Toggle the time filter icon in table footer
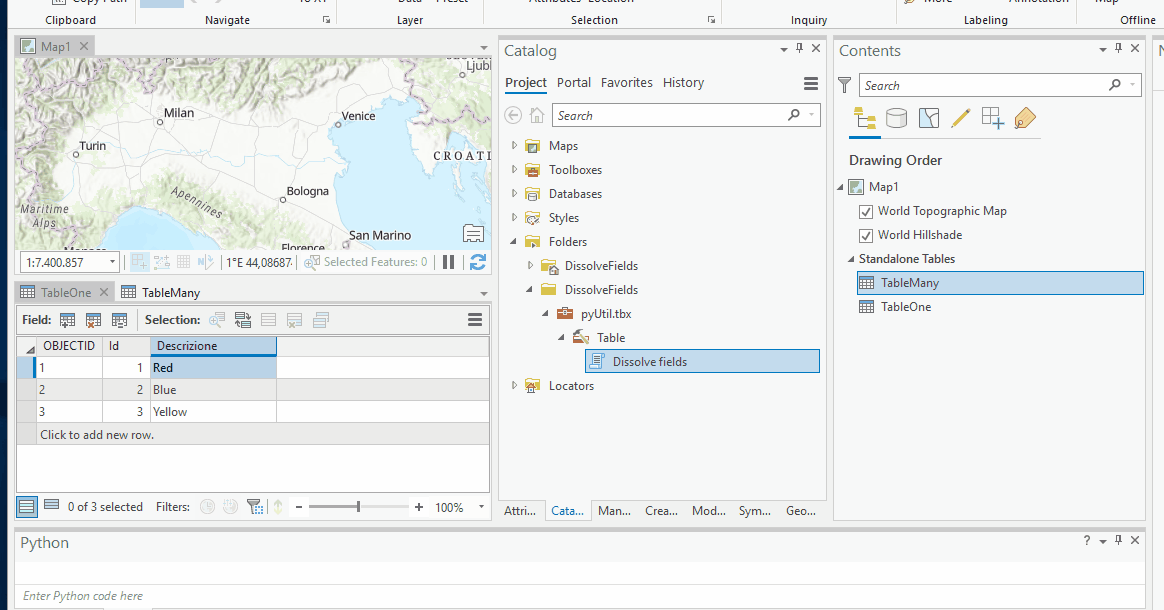The width and height of the screenshot is (1164, 610). (208, 507)
